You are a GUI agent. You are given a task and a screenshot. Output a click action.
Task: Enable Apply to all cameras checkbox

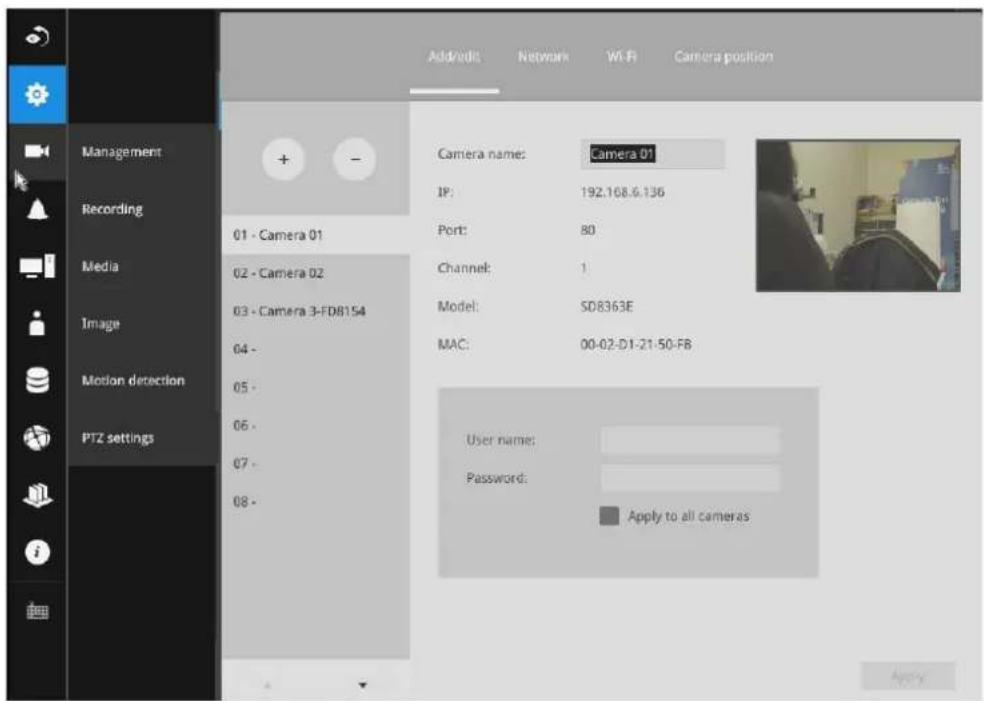tap(609, 516)
